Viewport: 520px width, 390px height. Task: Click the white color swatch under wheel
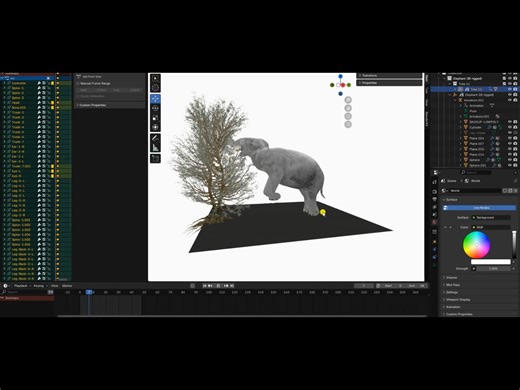pos(491,262)
